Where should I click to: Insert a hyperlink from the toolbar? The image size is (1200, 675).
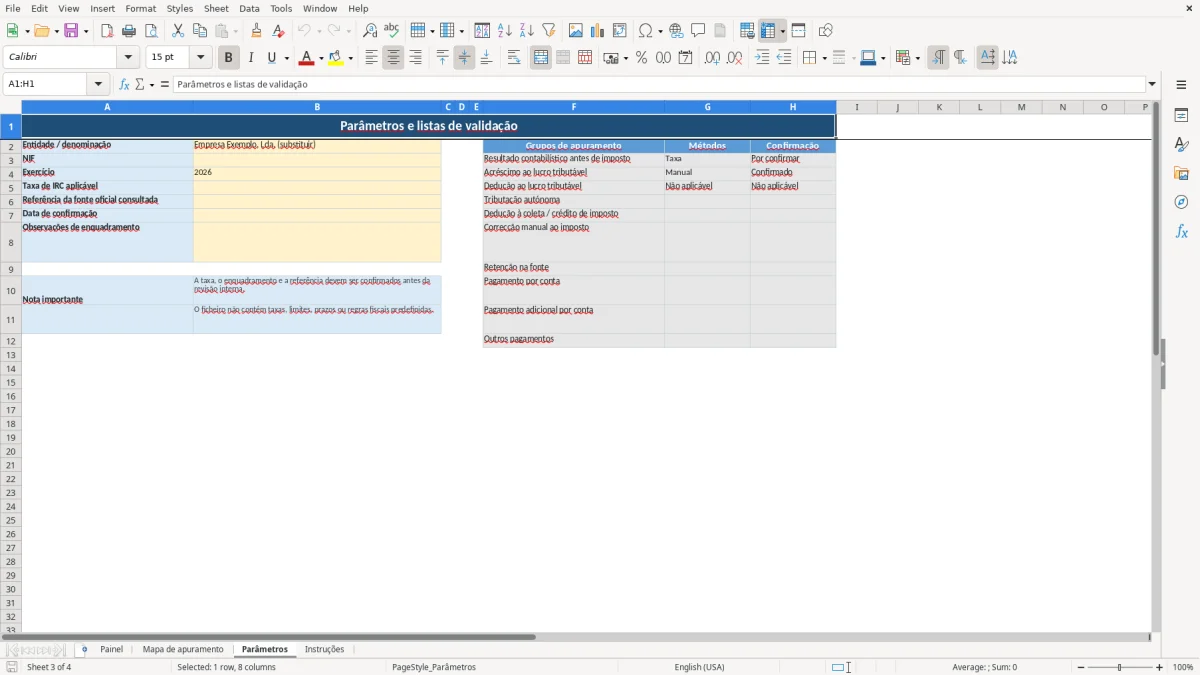click(677, 31)
